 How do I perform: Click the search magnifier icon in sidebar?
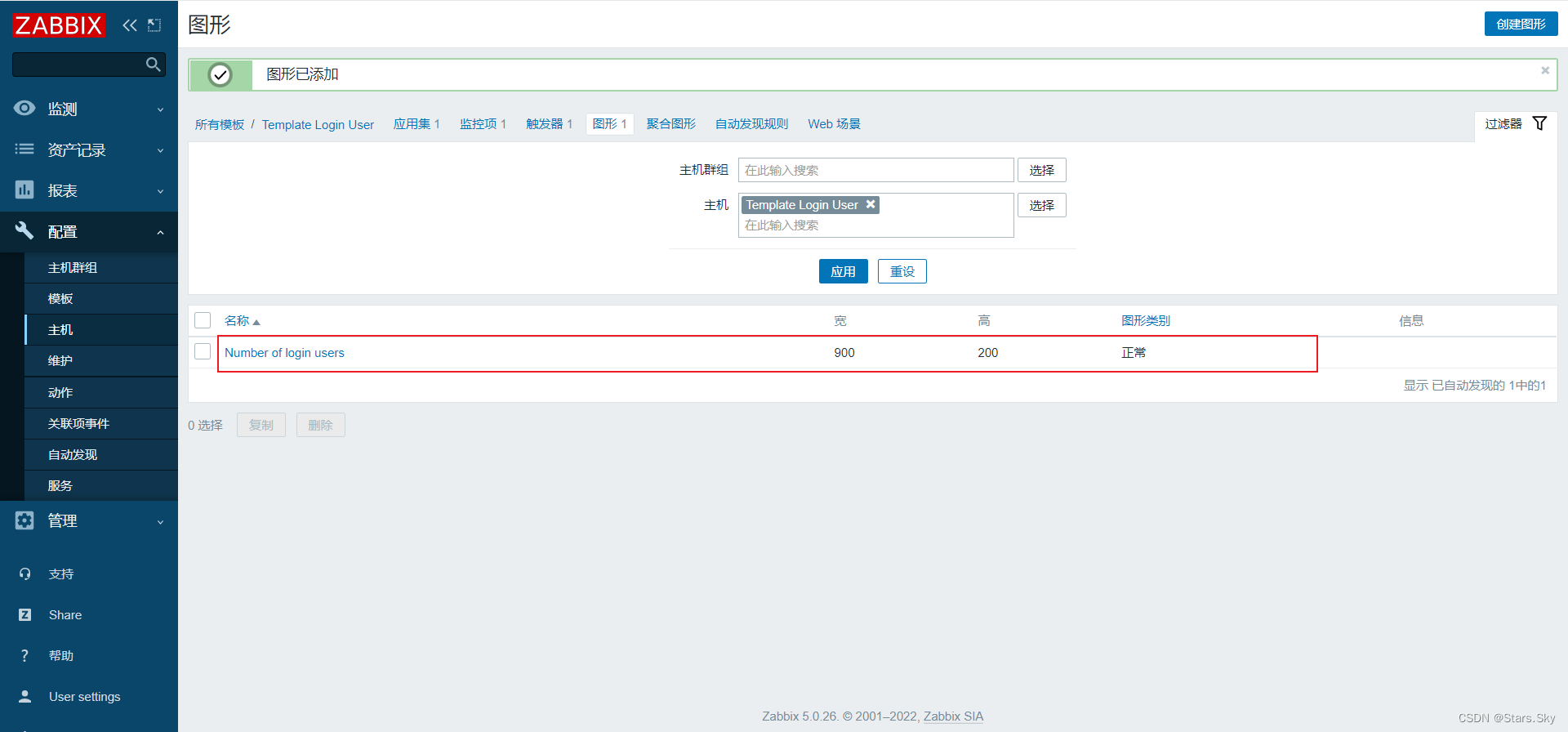tap(153, 65)
